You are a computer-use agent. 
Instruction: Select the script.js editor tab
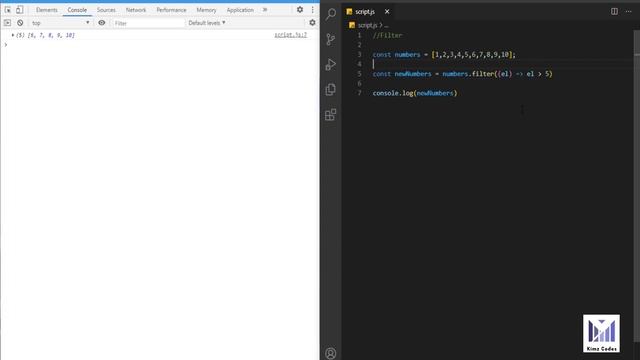point(364,12)
